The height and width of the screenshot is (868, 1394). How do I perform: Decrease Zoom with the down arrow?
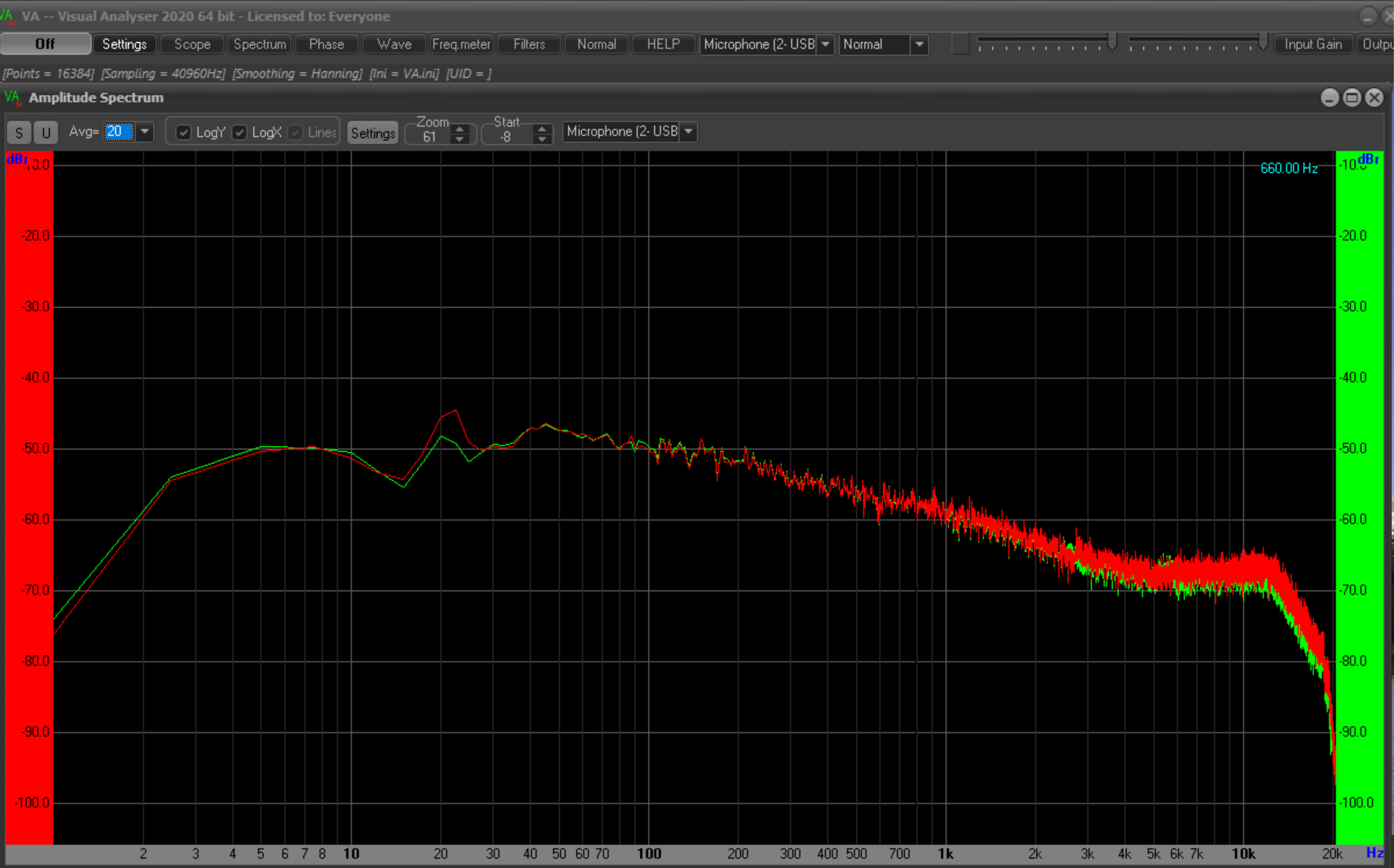tap(459, 139)
